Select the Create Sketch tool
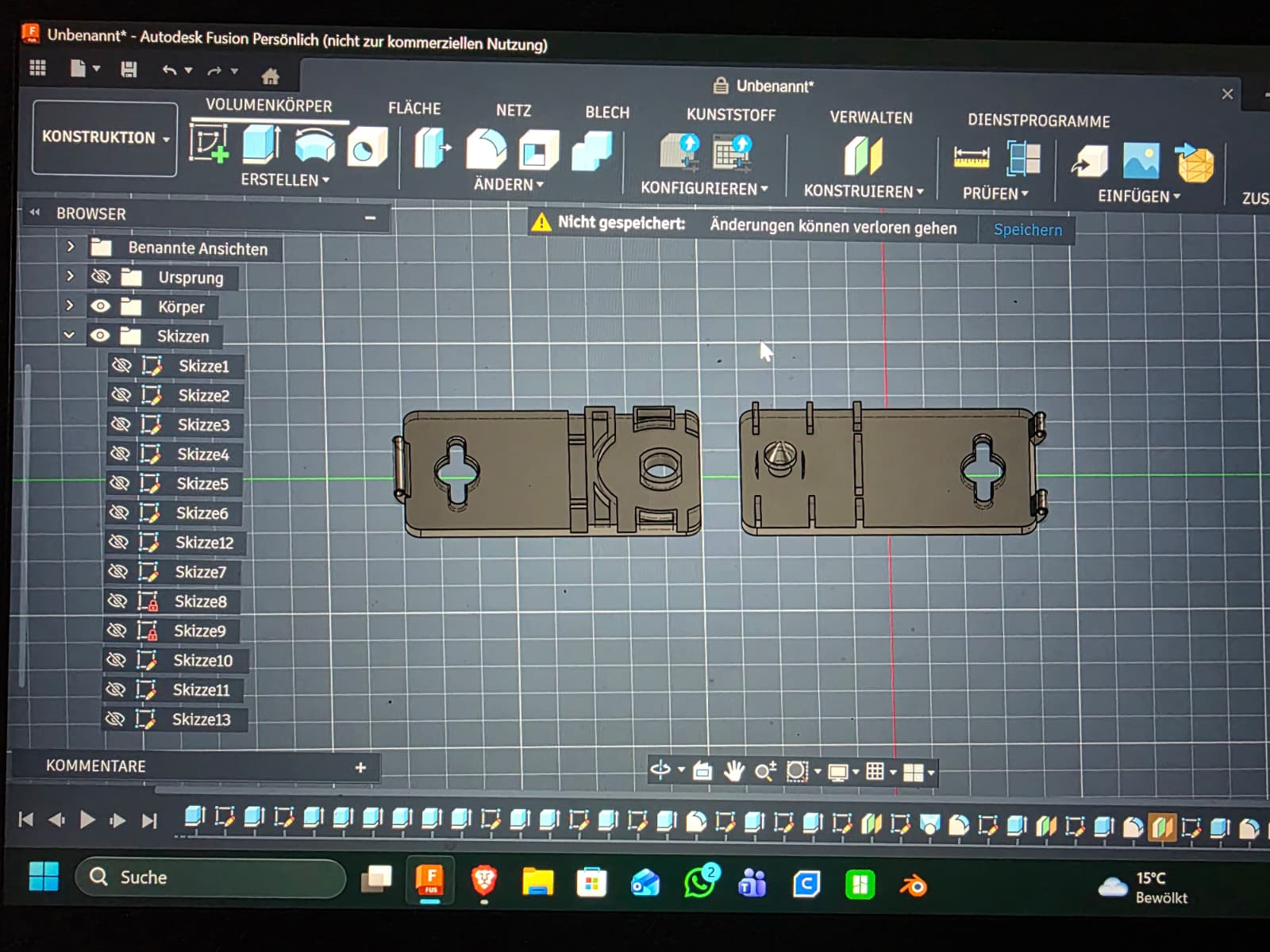This screenshot has width=1270, height=952. pos(210,144)
